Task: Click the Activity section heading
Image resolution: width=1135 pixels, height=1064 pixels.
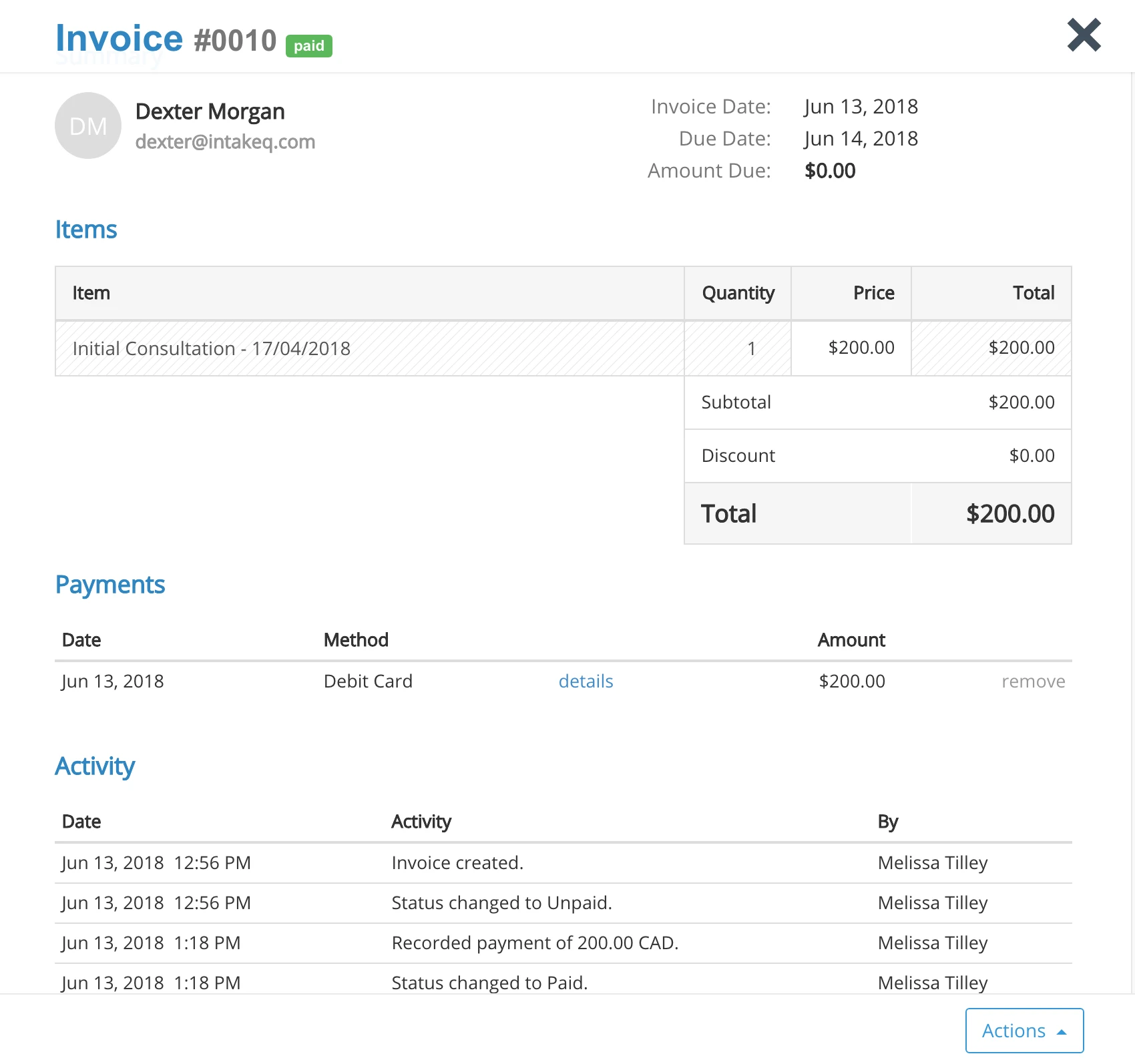Action: (x=95, y=766)
